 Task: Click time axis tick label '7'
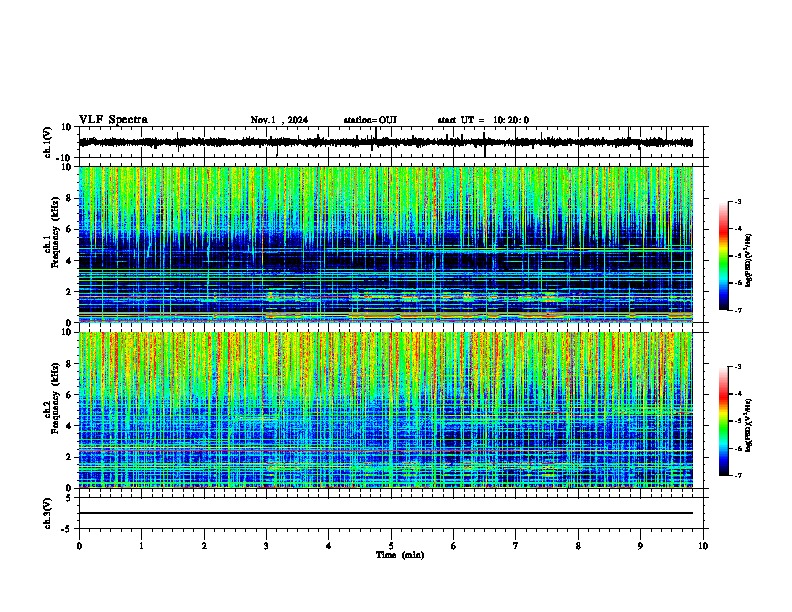tap(516, 546)
